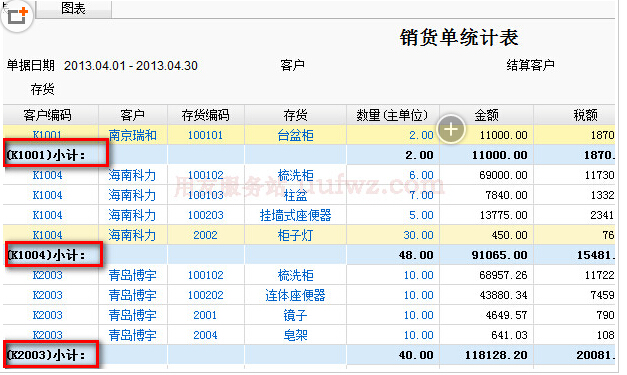This screenshot has height=375, width=627.
Task: Open 青岛博宇 link in 皂架 row
Action: coord(132,335)
